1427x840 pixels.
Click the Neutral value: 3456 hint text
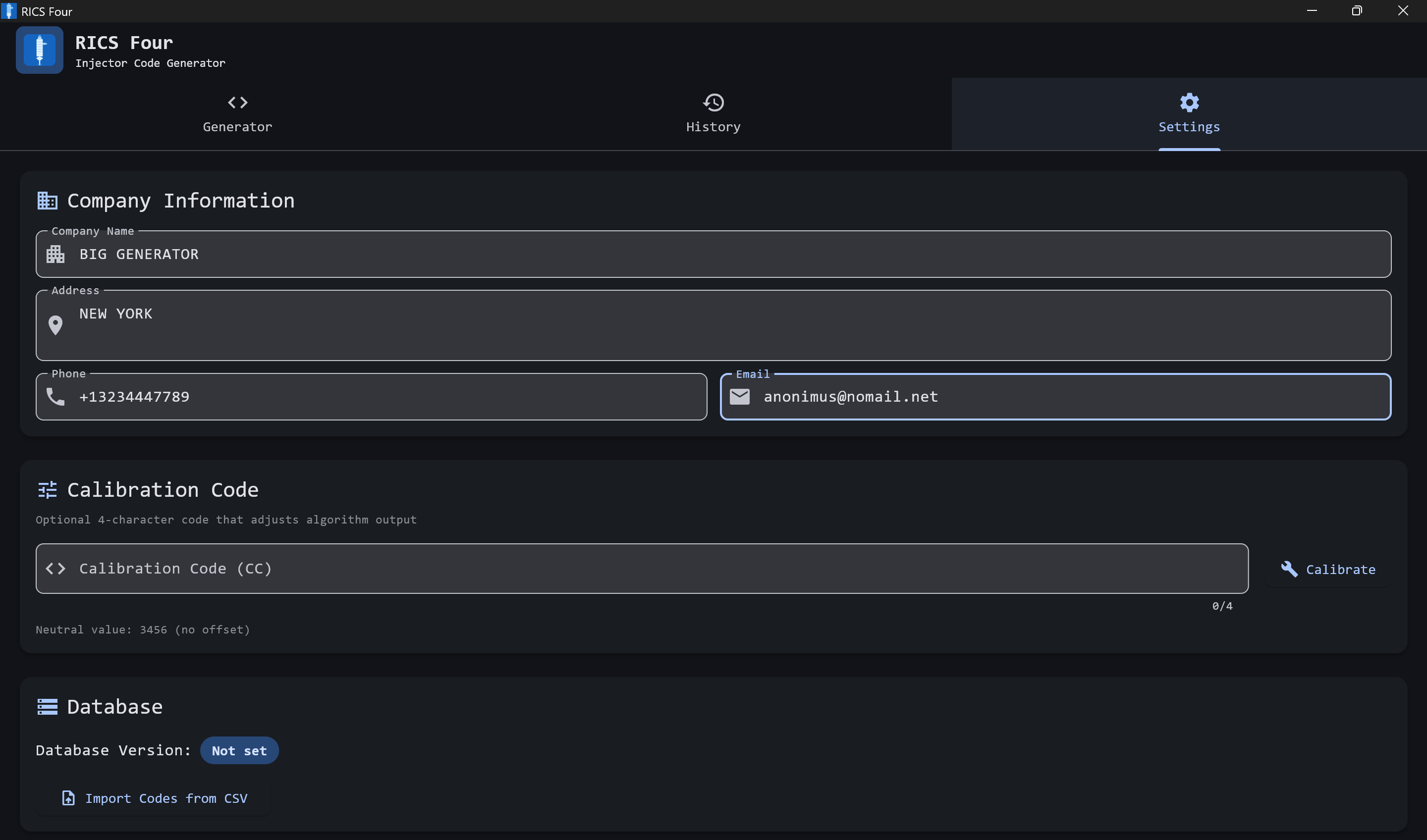click(143, 630)
